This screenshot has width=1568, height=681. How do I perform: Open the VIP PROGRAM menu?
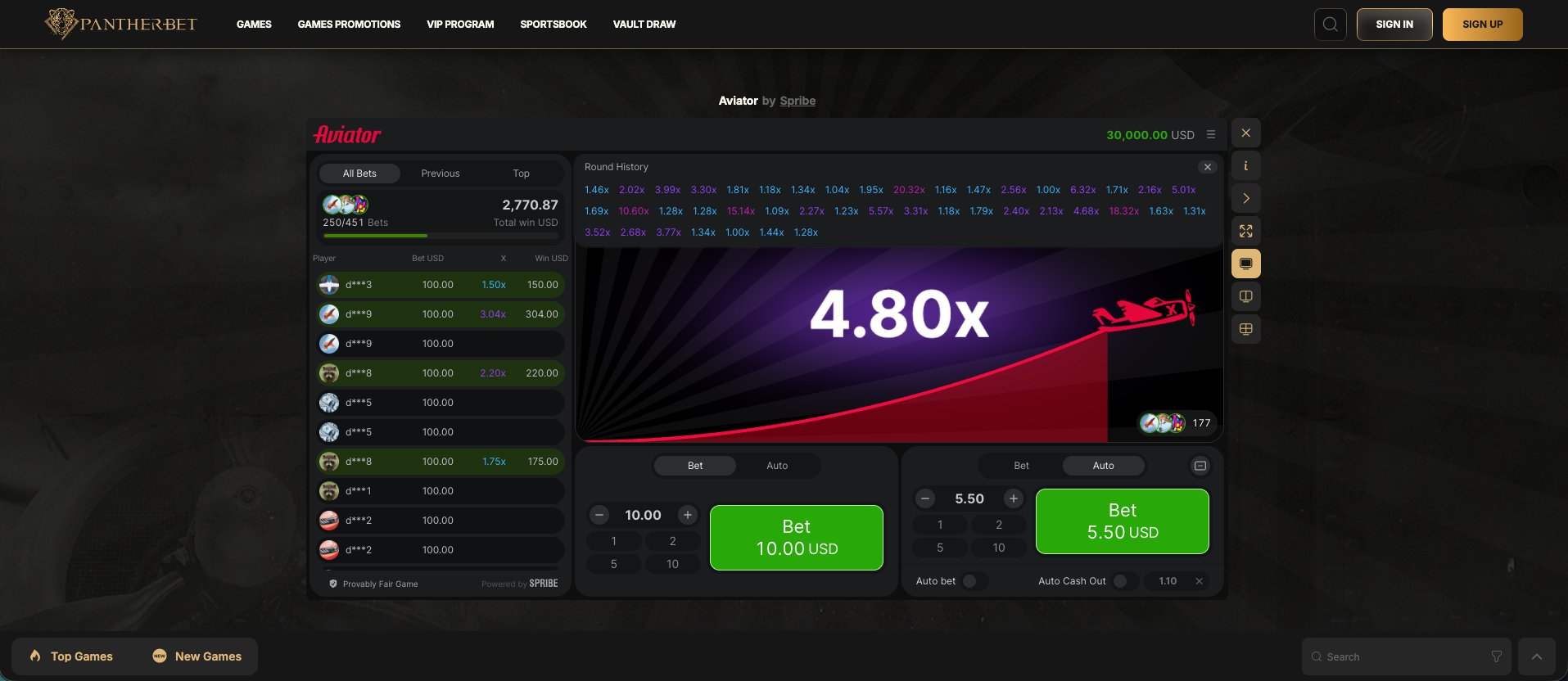[x=460, y=25]
